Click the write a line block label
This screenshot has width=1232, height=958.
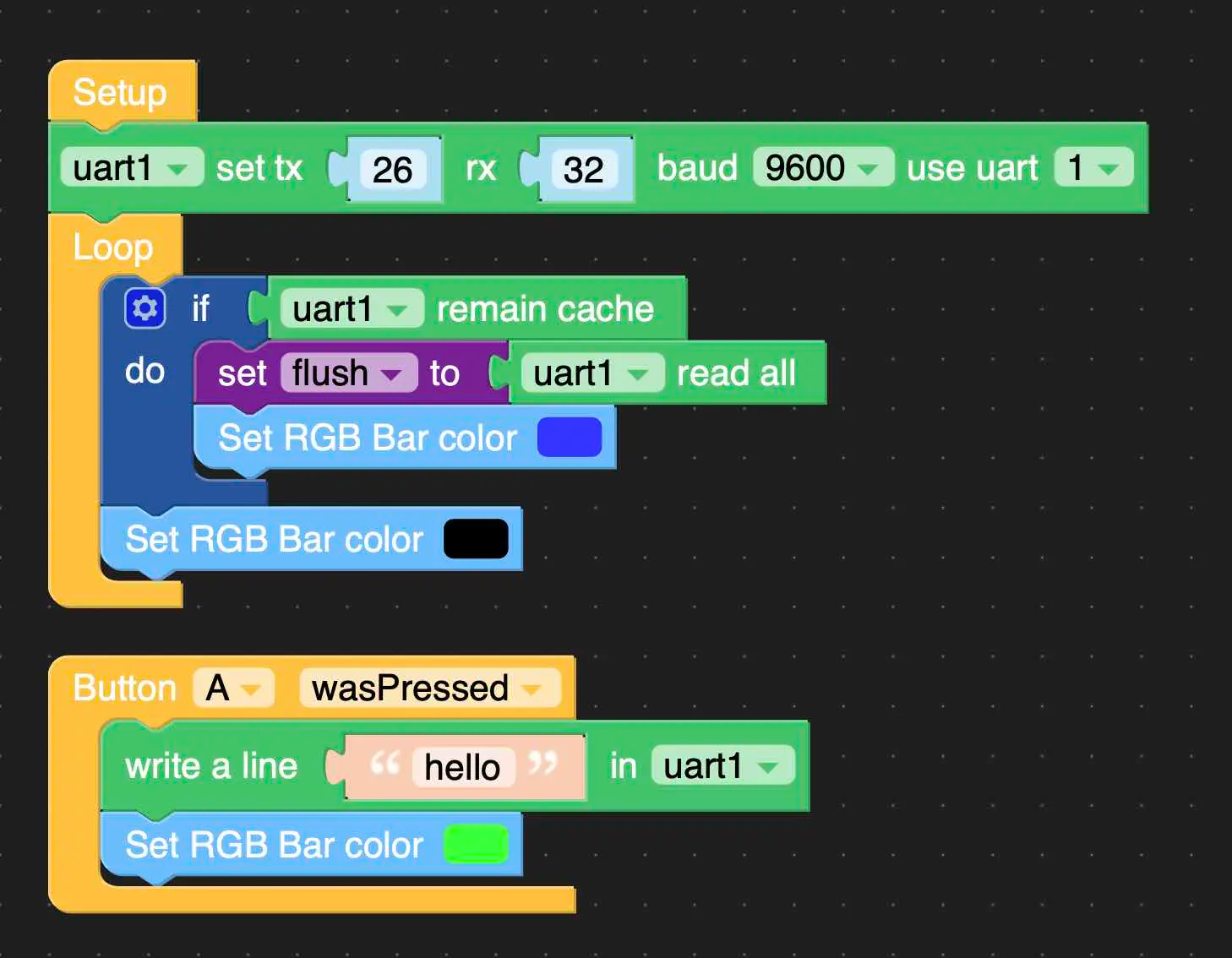(x=211, y=766)
